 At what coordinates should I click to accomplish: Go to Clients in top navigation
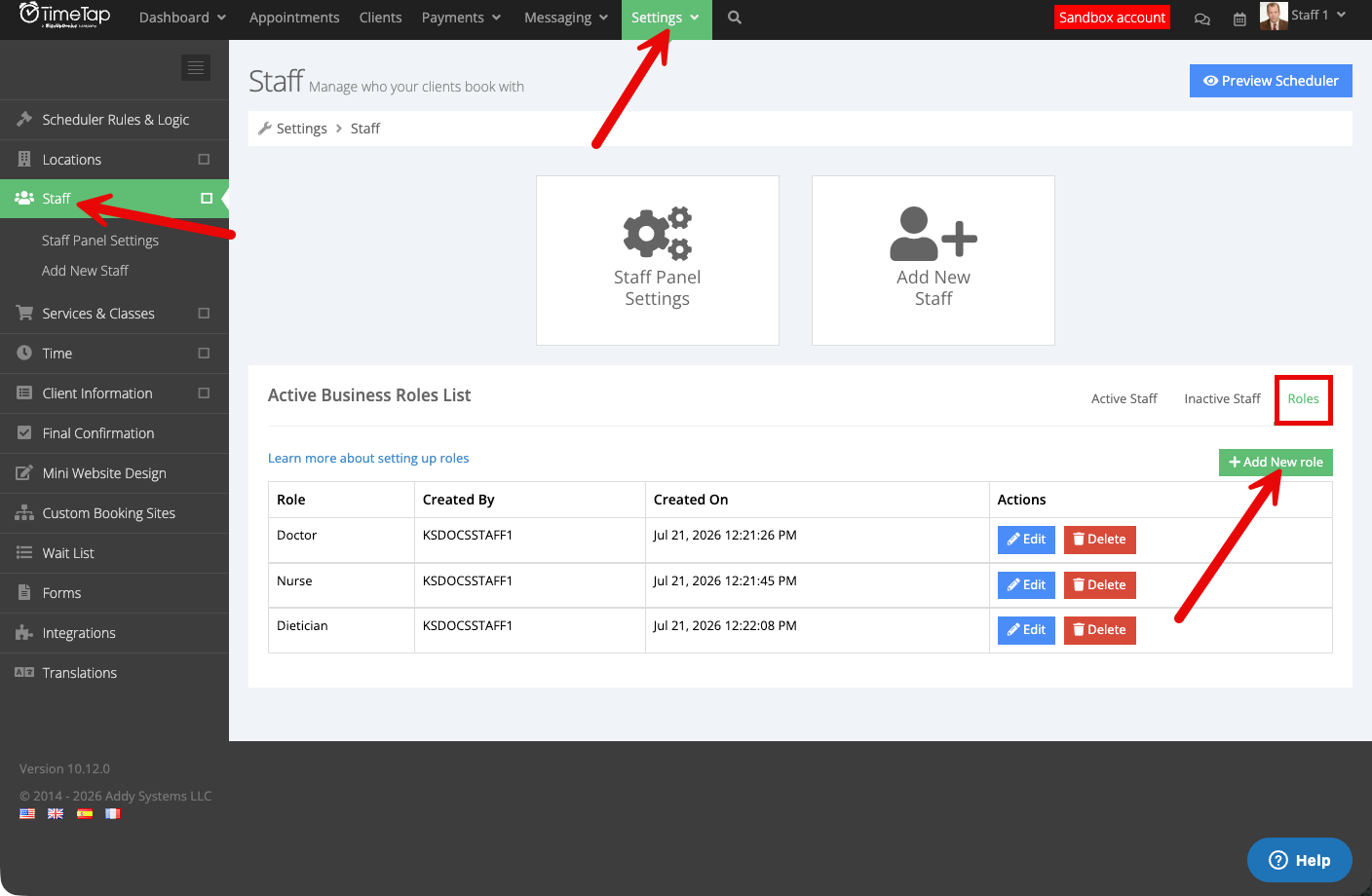point(380,18)
